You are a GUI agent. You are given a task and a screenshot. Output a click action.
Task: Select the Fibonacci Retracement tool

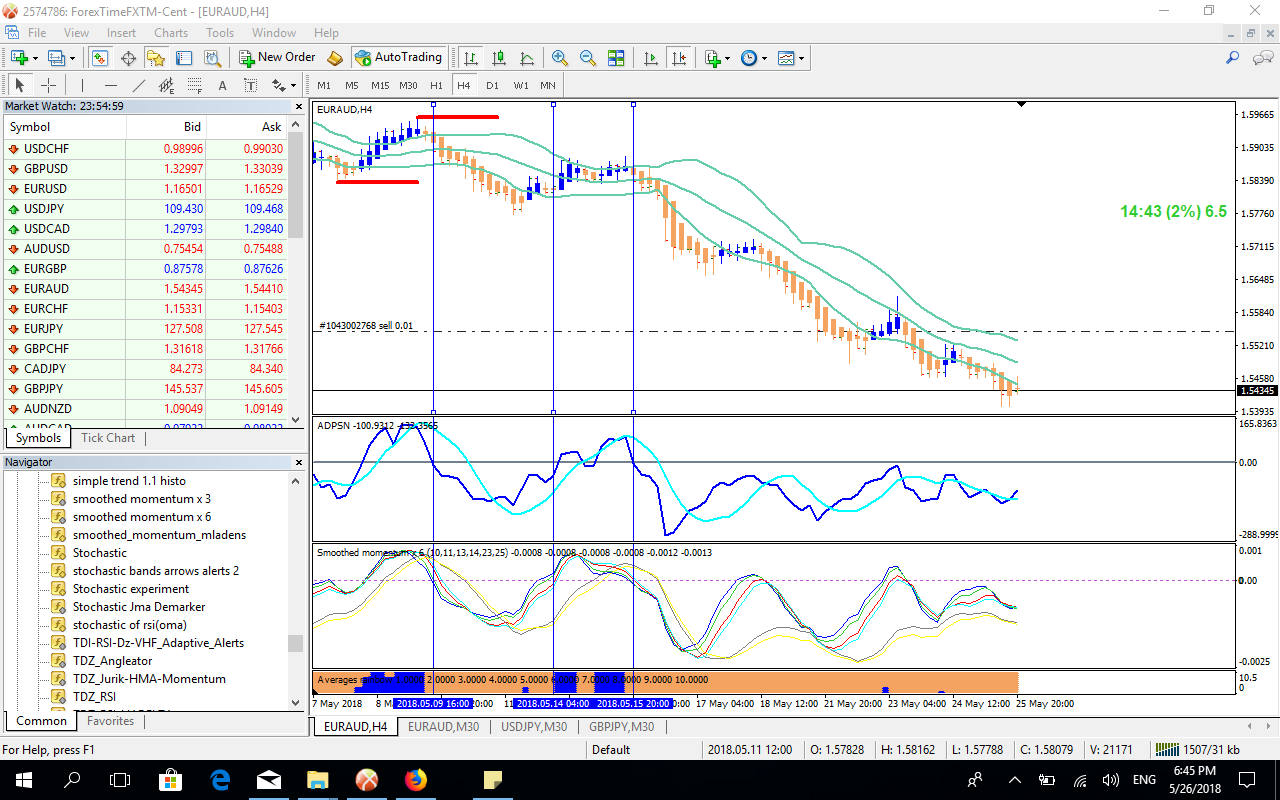coord(195,85)
